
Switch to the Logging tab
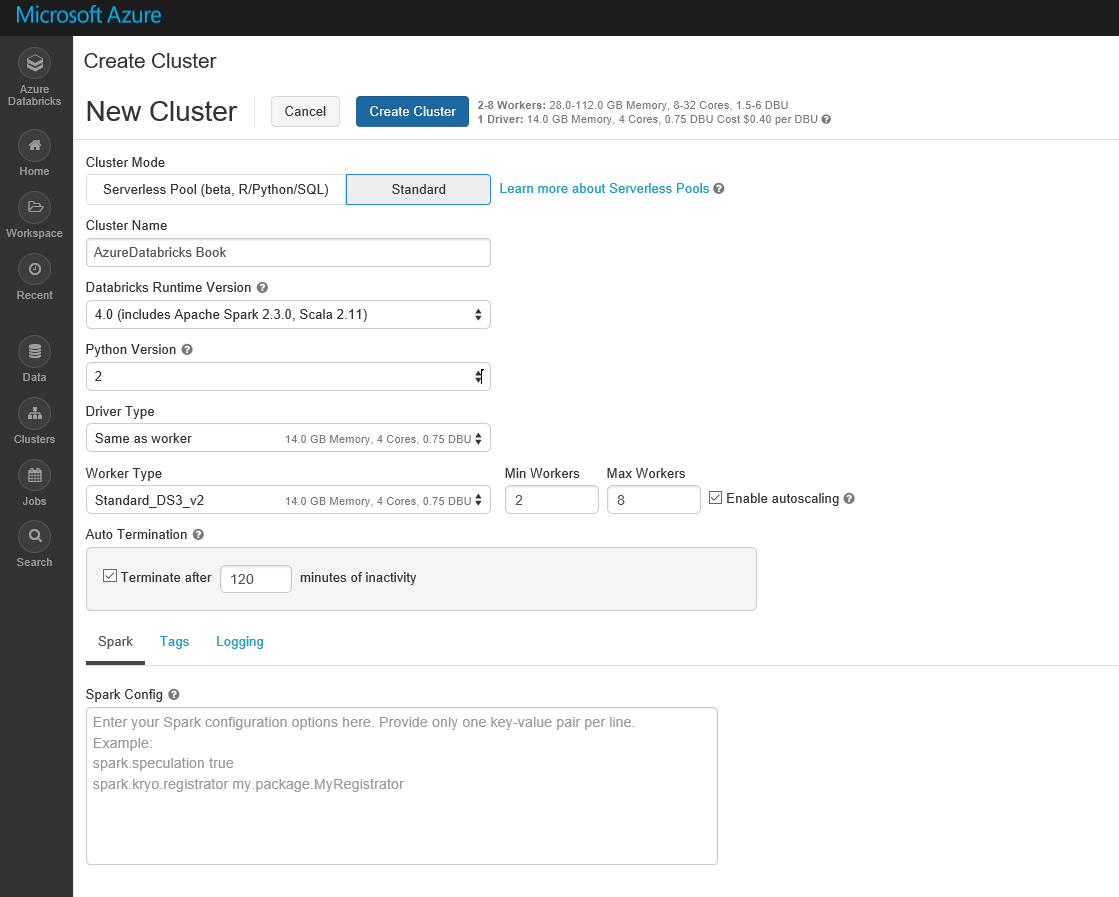240,642
